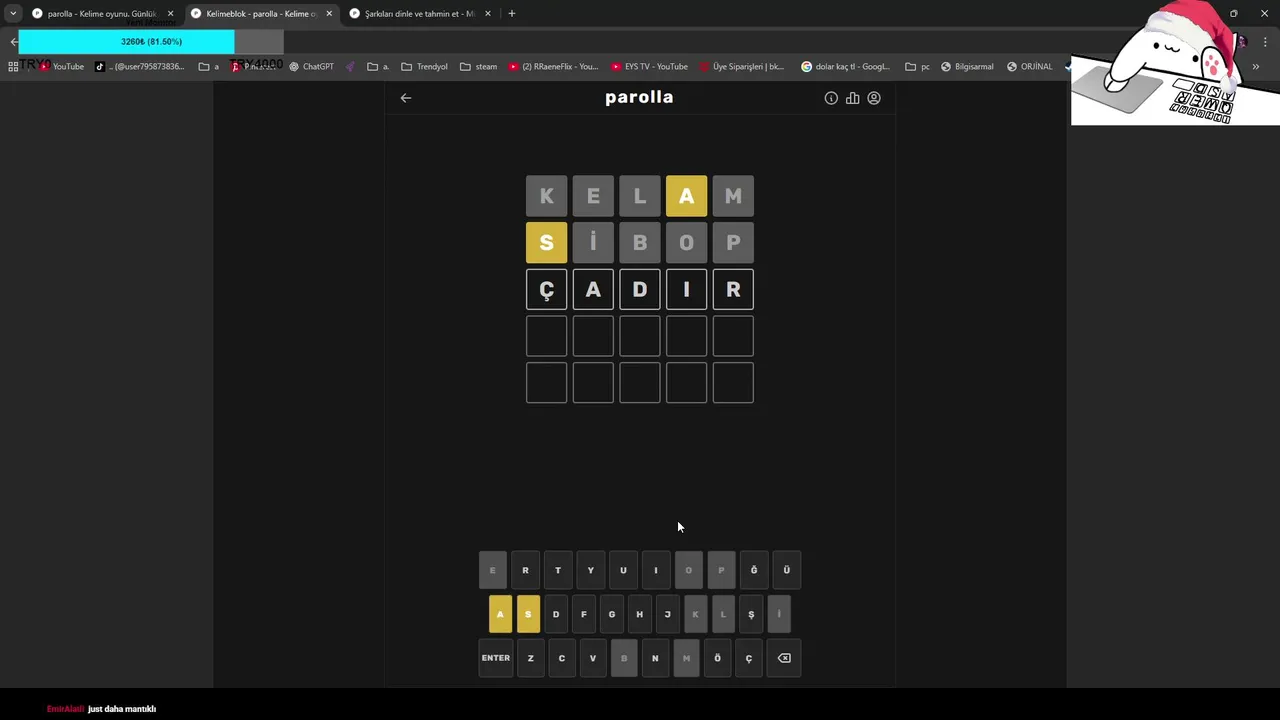Image resolution: width=1280 pixels, height=720 pixels.
Task: Select the Kelimeblok - parolla tab
Action: point(262,14)
